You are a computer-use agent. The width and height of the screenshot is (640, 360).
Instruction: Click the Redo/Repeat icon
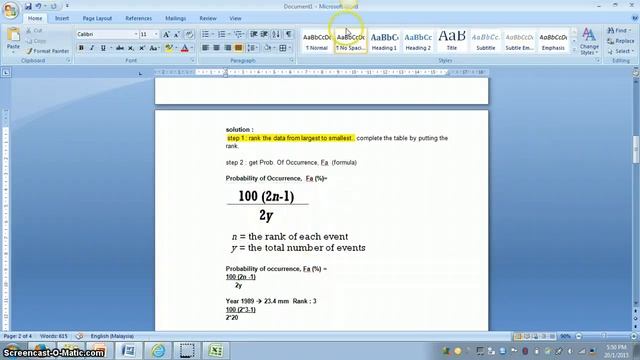[53, 6]
